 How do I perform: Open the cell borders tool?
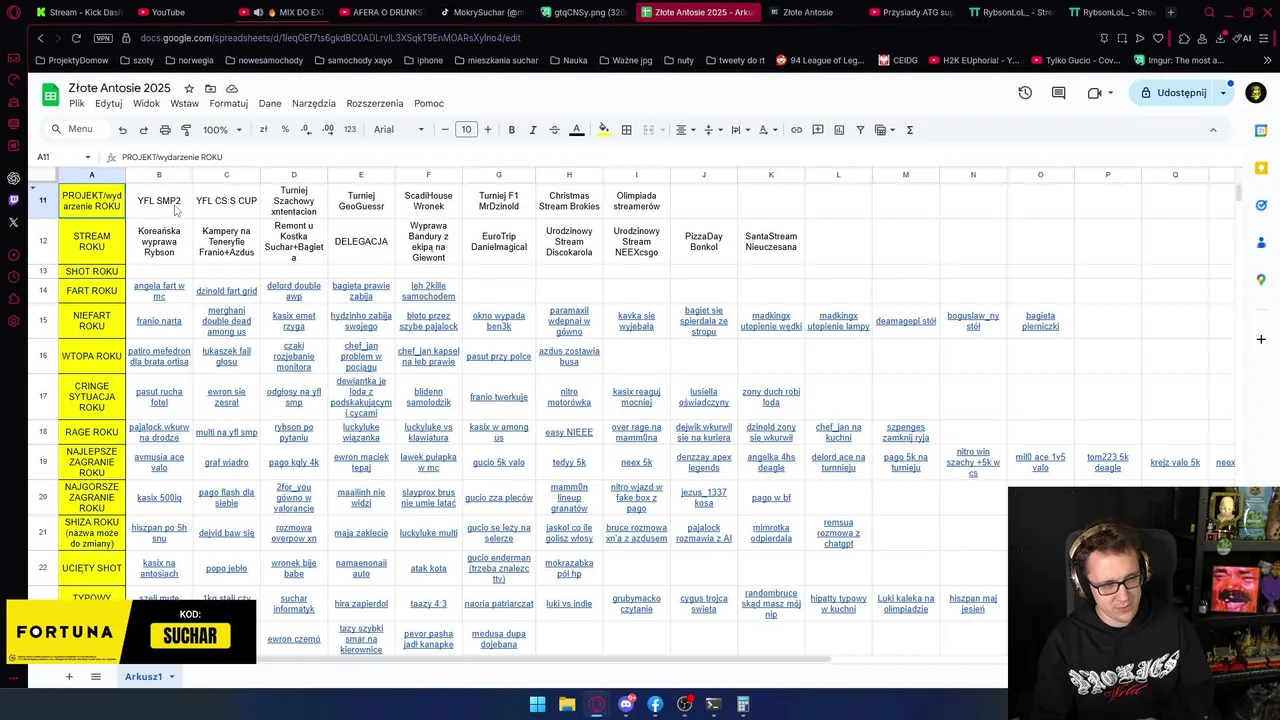tap(626, 130)
